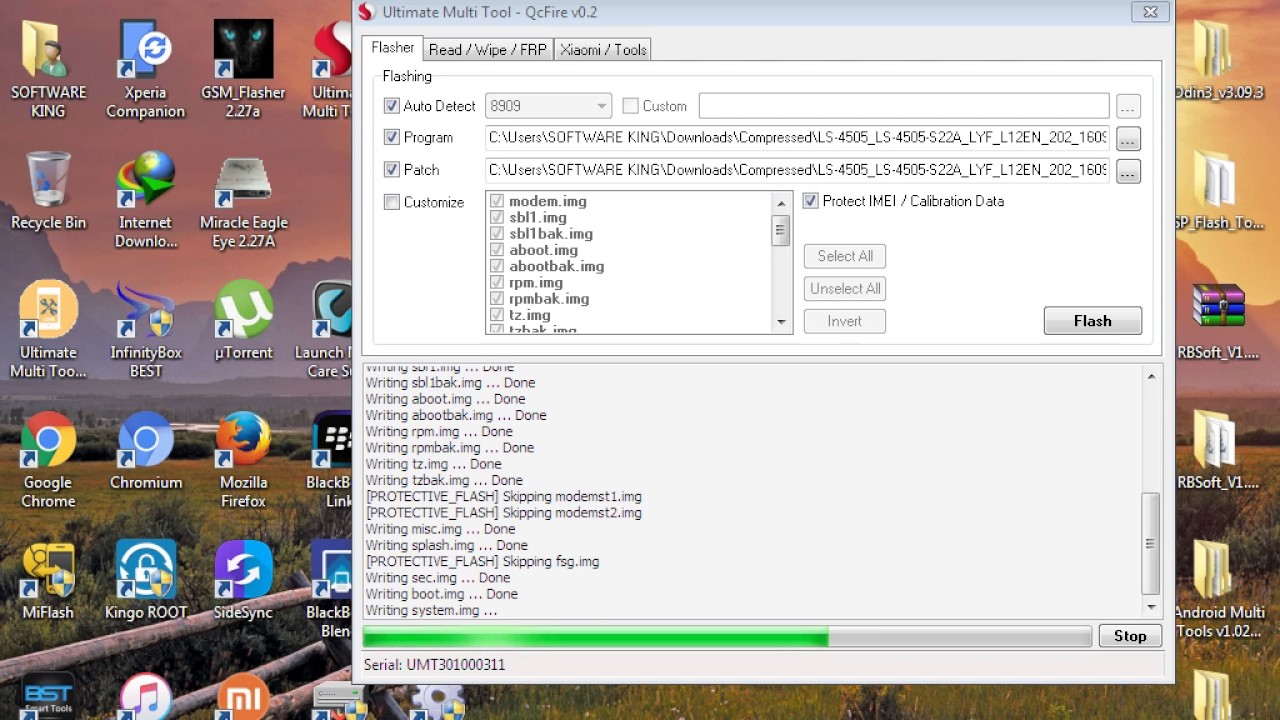The image size is (1280, 720).
Task: Open Google Chrome desktop shortcut
Action: [x=48, y=459]
